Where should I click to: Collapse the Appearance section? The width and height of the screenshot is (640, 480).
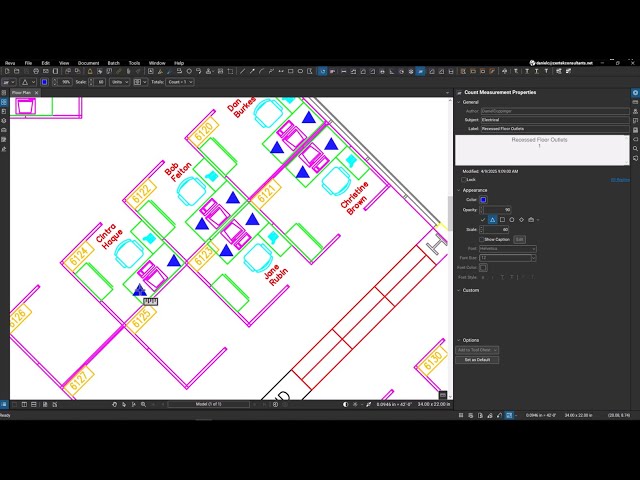tap(459, 190)
